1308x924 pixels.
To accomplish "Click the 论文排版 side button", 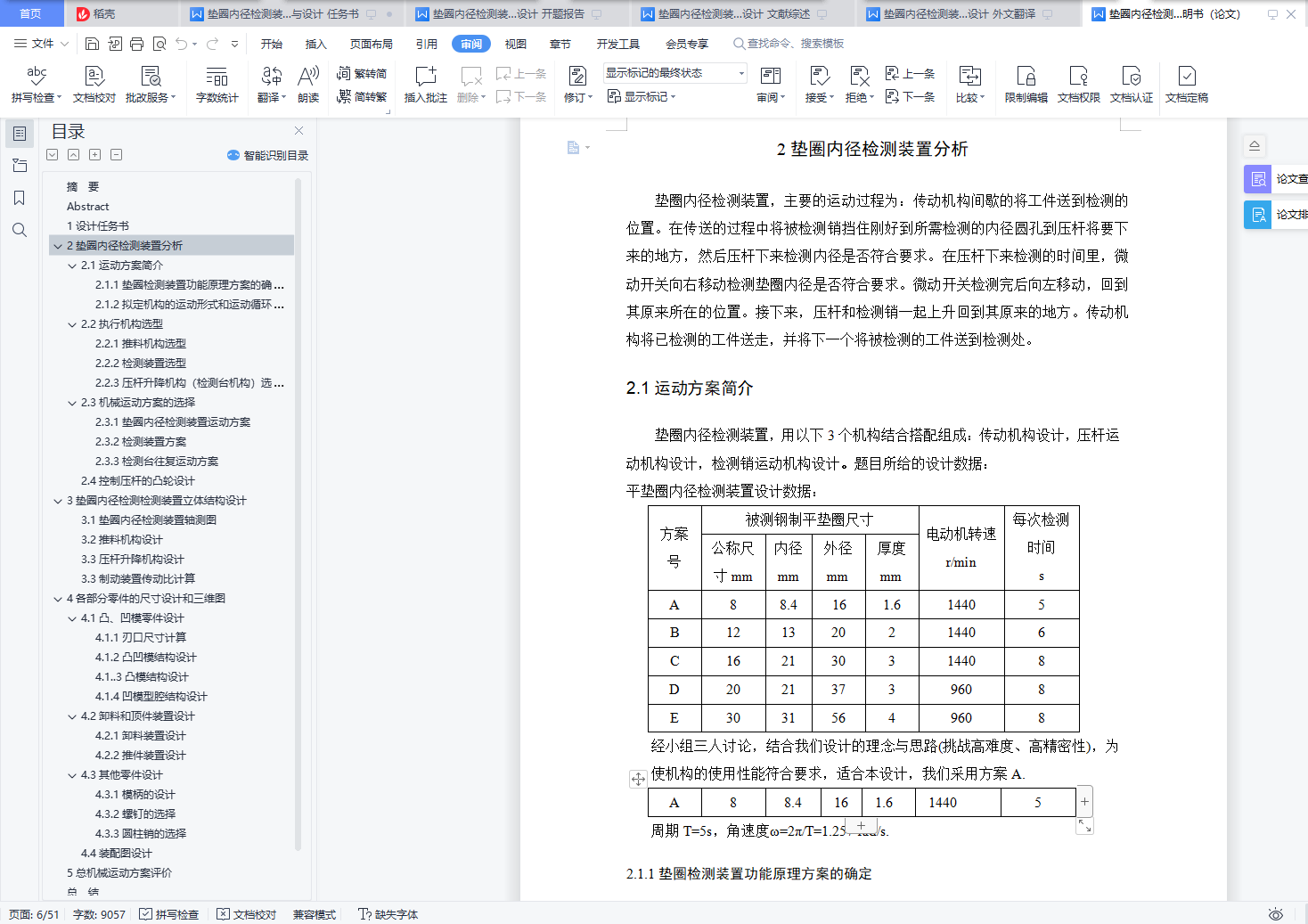I will (x=1276, y=215).
